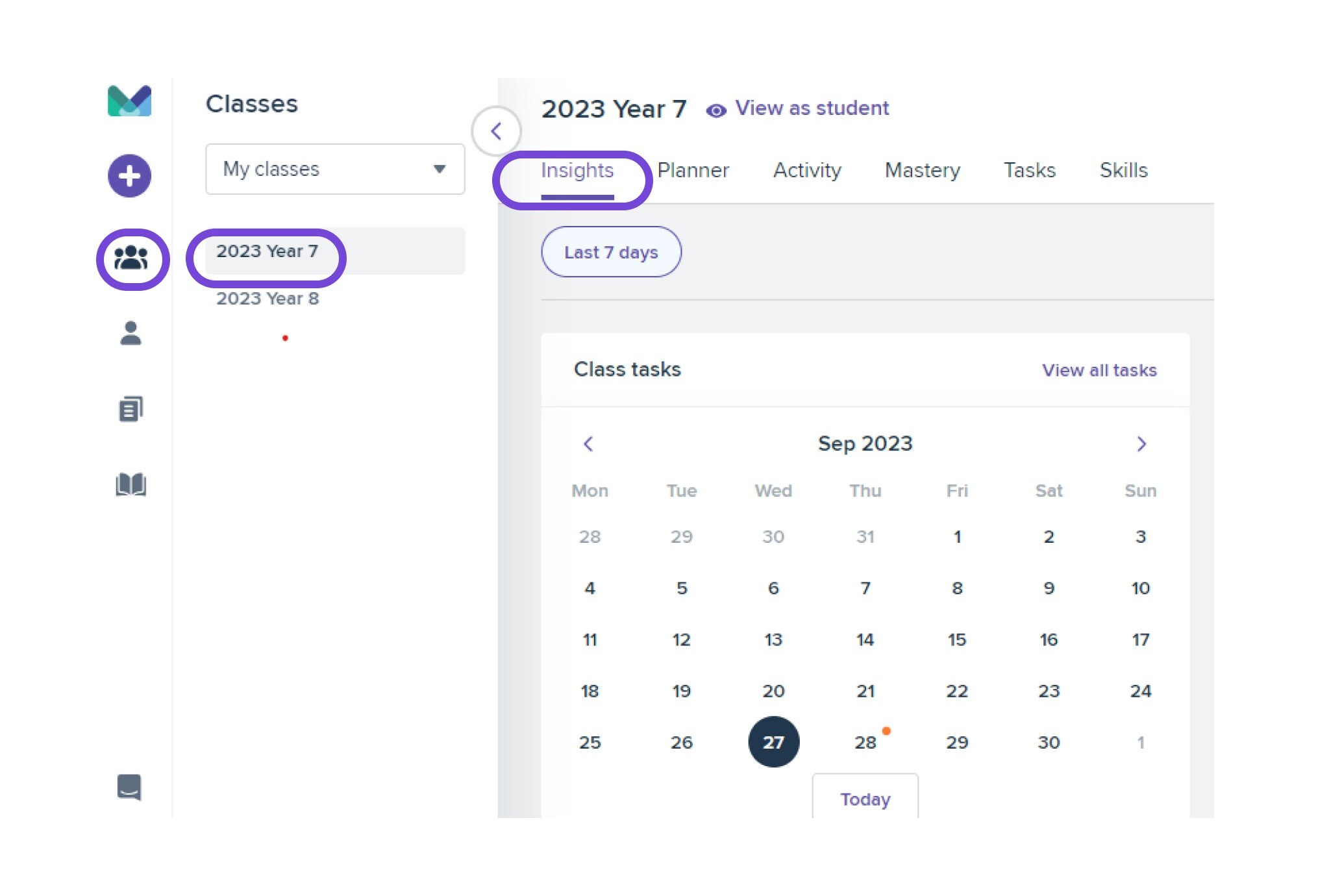Viewport: 1318px width, 896px height.
Task: Click the purple plus create button
Action: 129,175
